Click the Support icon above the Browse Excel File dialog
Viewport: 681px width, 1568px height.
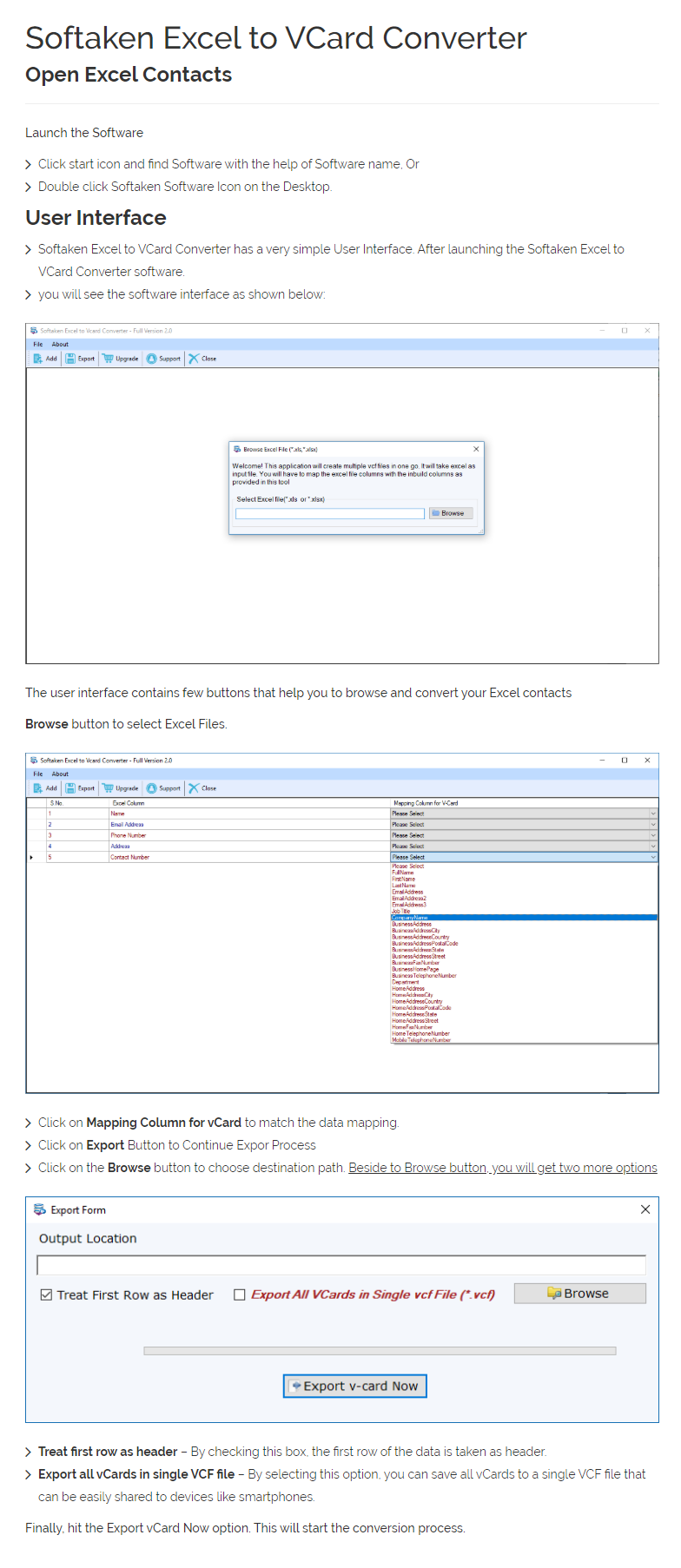tap(152, 359)
